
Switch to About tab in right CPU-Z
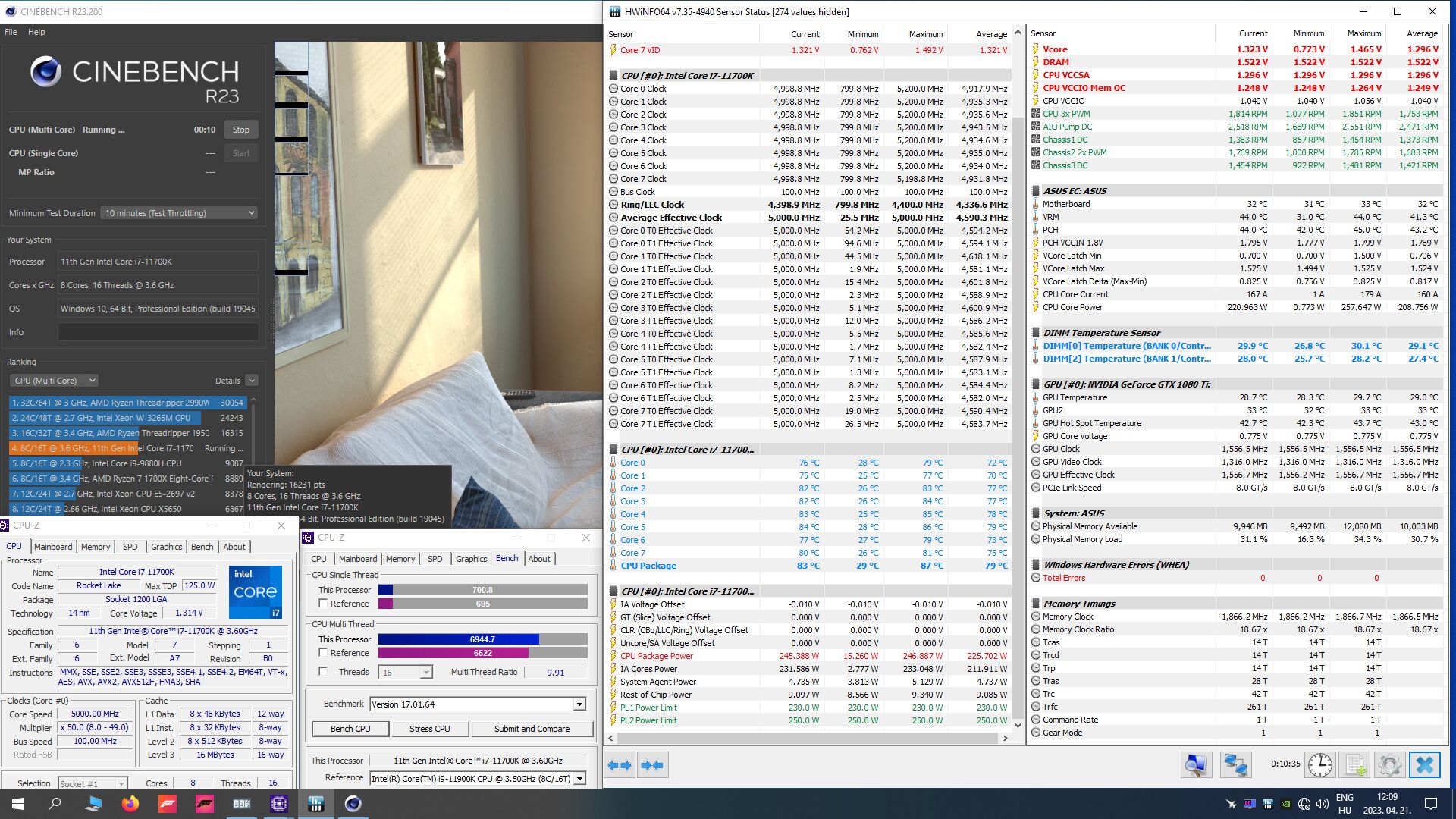(539, 559)
